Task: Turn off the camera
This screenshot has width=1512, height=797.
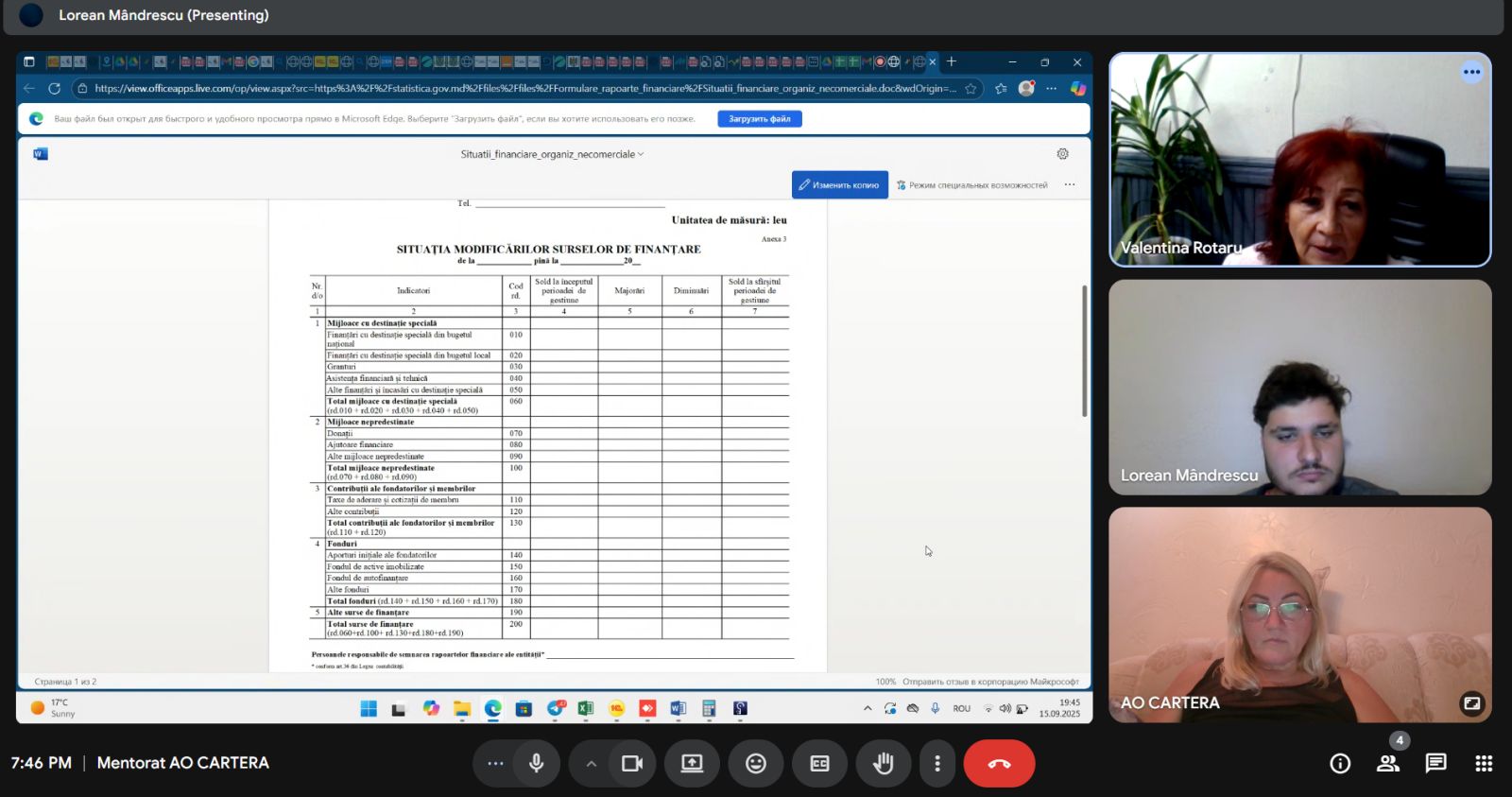Action: click(x=632, y=763)
